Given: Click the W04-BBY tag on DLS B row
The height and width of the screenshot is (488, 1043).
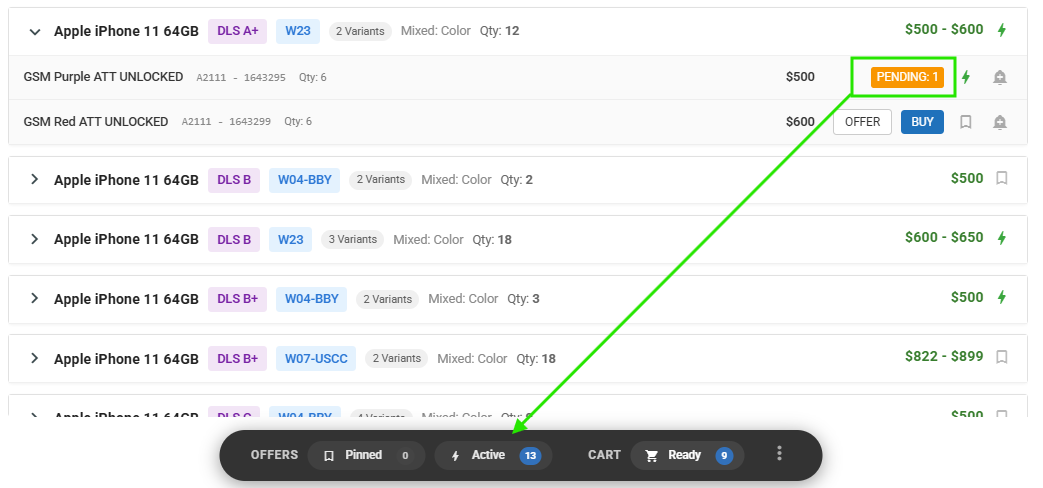Looking at the screenshot, I should coord(304,180).
